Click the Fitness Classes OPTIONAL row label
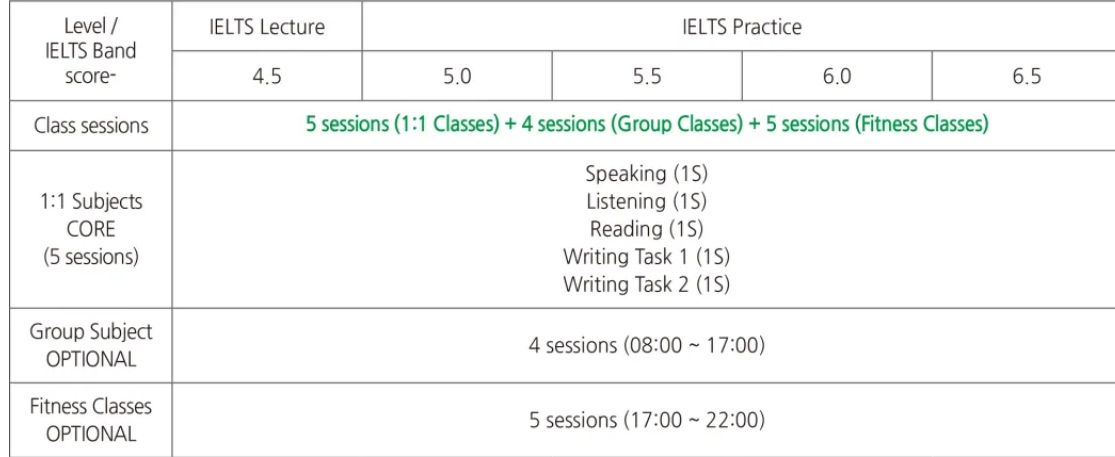Viewport: 1115px width, 457px height. (90, 421)
